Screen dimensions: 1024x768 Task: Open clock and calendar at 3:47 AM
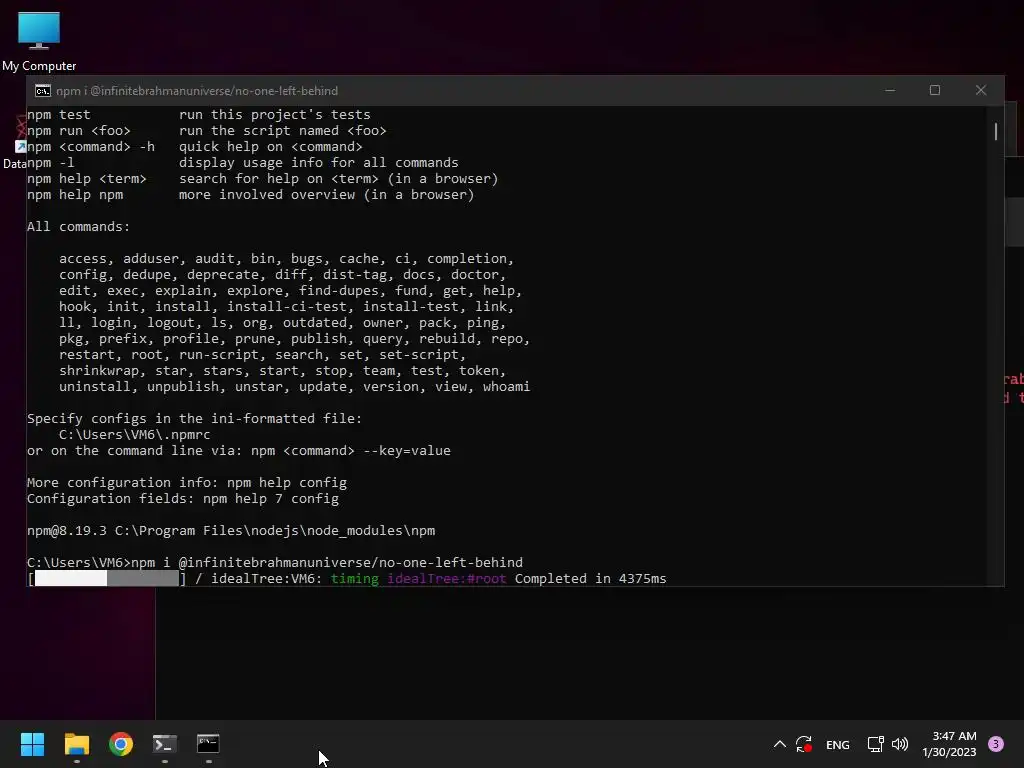click(x=950, y=744)
